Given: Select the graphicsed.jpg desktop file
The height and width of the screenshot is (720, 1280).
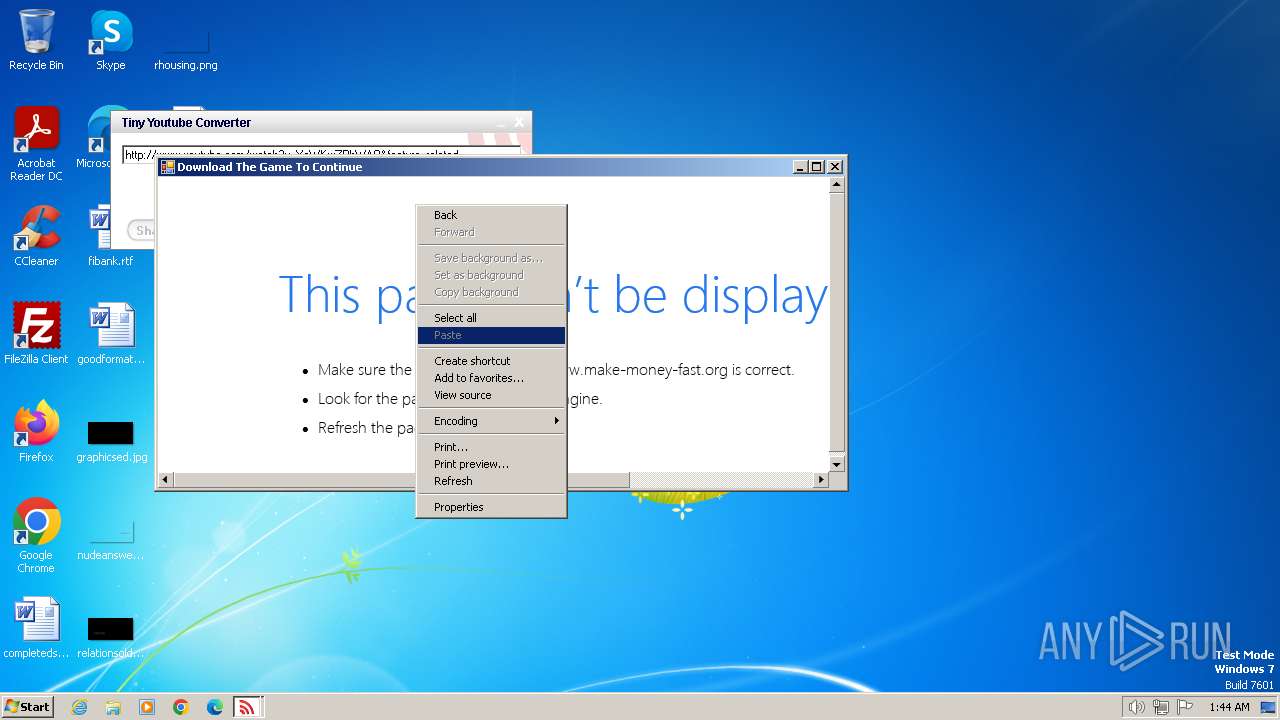Looking at the screenshot, I should tap(111, 440).
